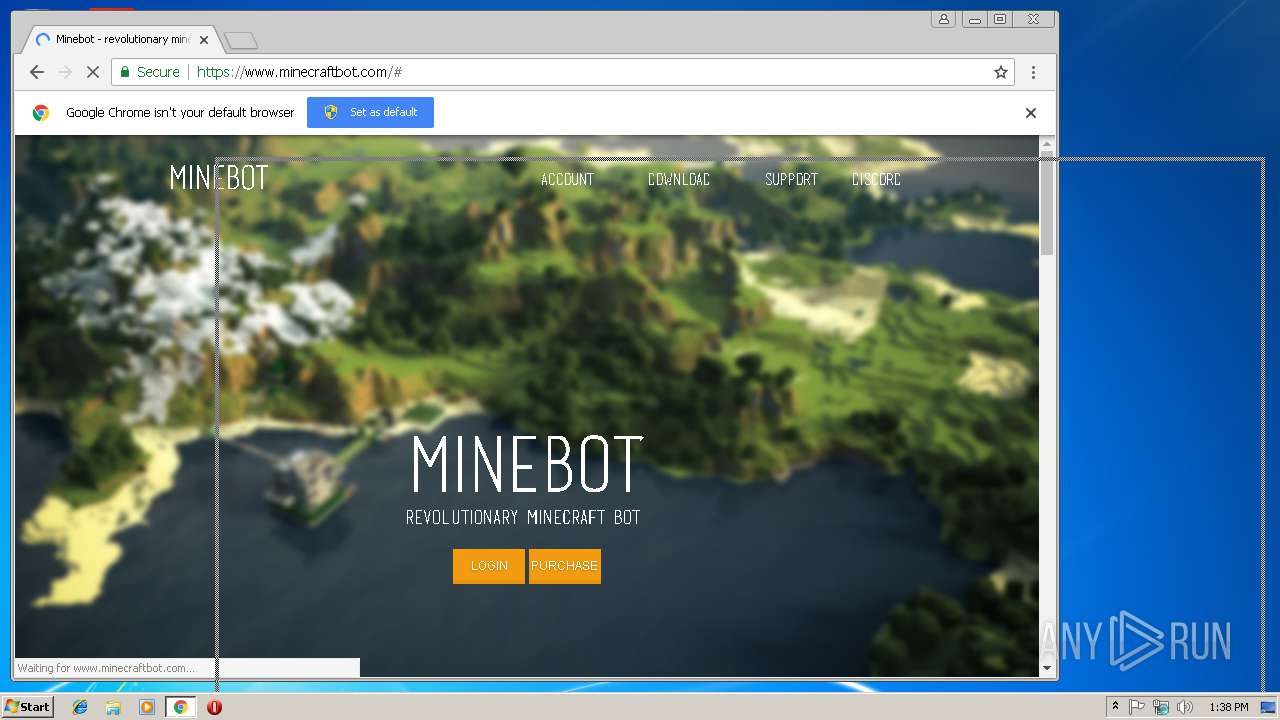Viewport: 1280px width, 720px height.
Task: Open the Action Center flag icon
Action: coord(1137,707)
